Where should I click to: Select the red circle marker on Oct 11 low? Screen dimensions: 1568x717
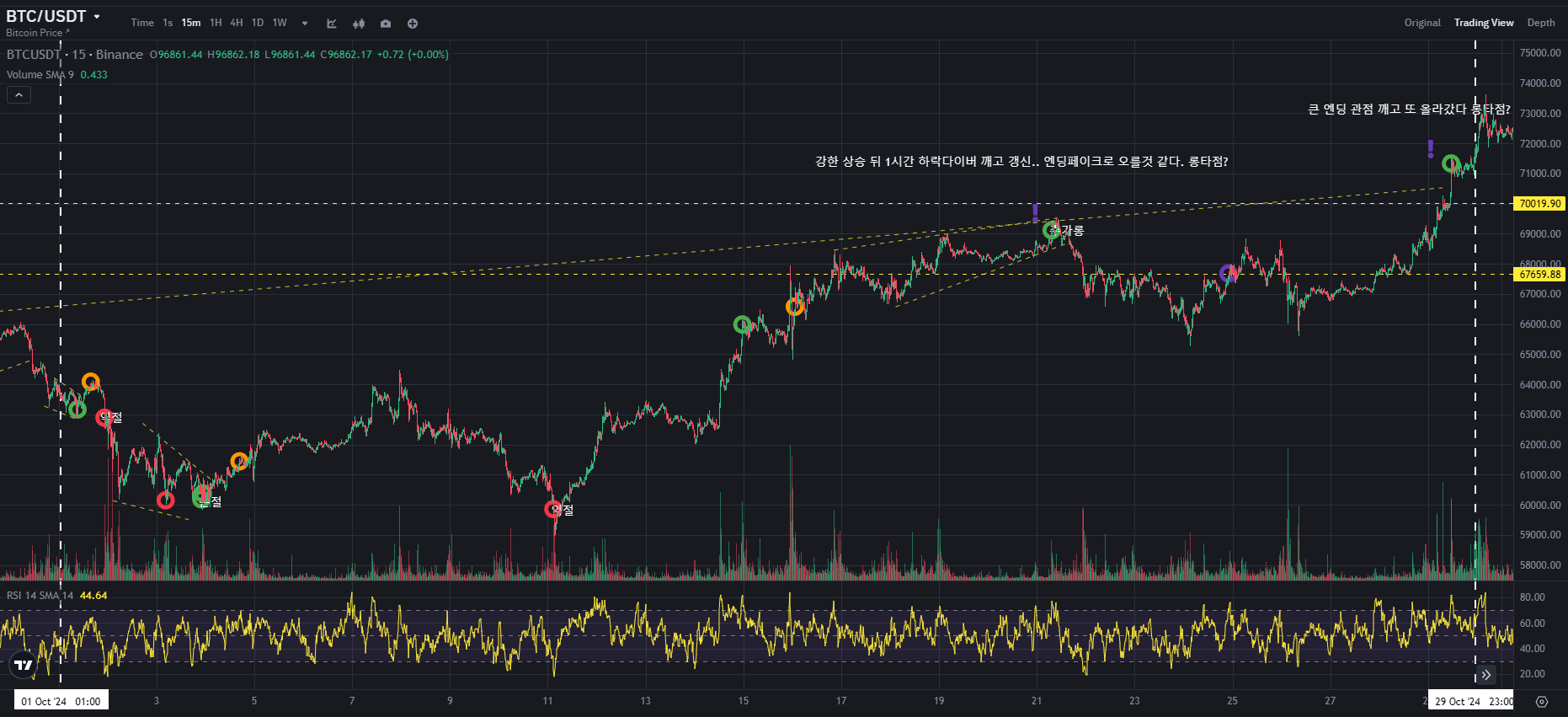pyautogui.click(x=553, y=509)
